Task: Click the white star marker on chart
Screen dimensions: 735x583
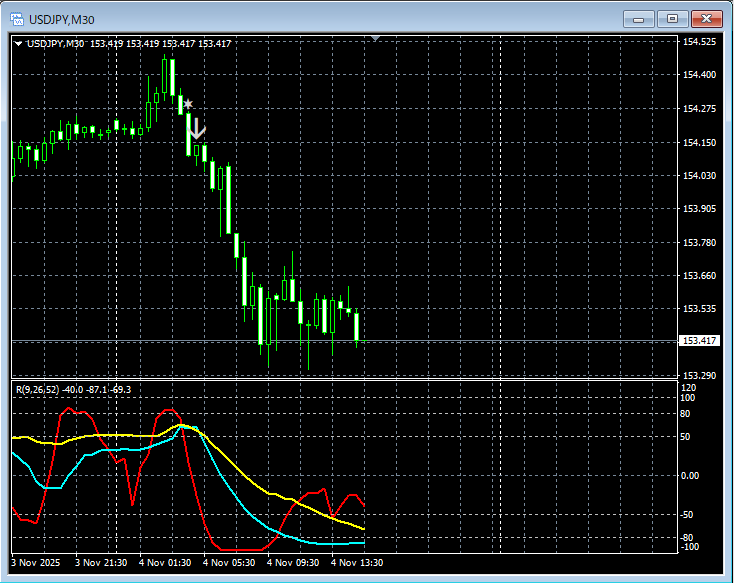Action: click(x=188, y=103)
